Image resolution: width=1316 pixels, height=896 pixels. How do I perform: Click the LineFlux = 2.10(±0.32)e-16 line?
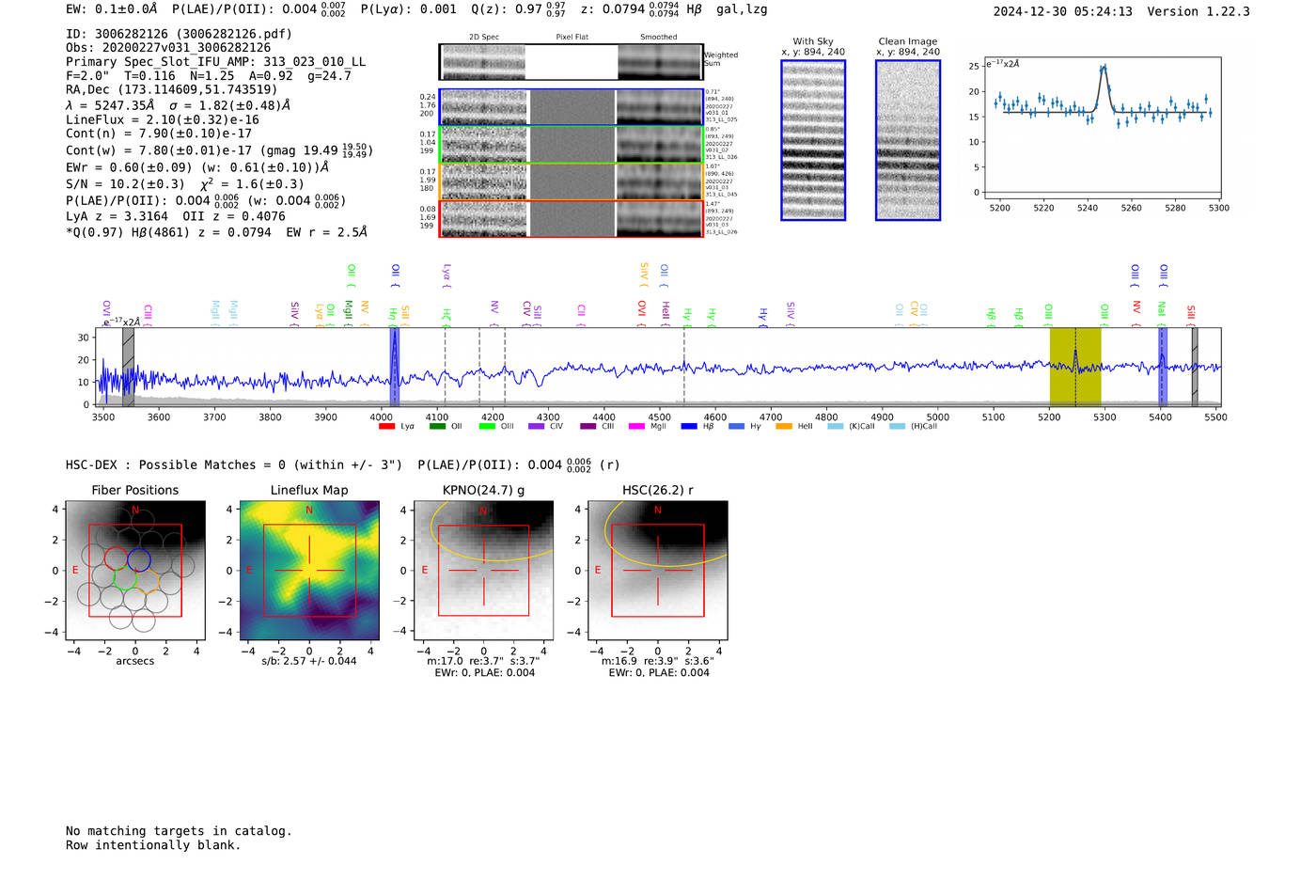[x=163, y=120]
